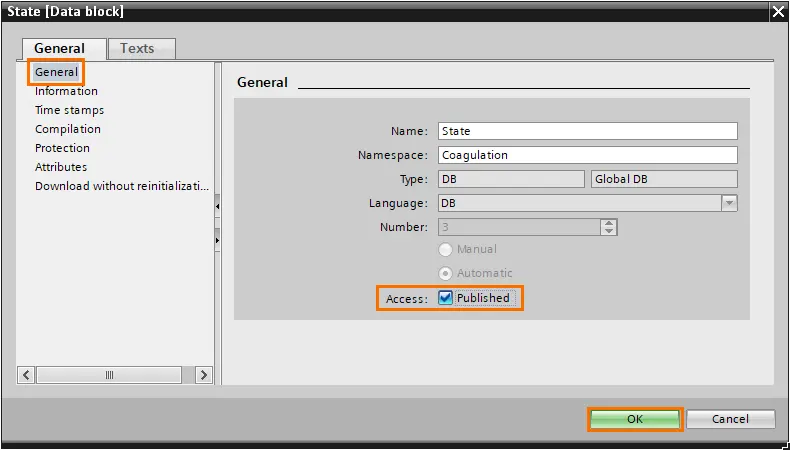790x450 pixels.
Task: Click the Cancel button
Action: click(x=730, y=419)
